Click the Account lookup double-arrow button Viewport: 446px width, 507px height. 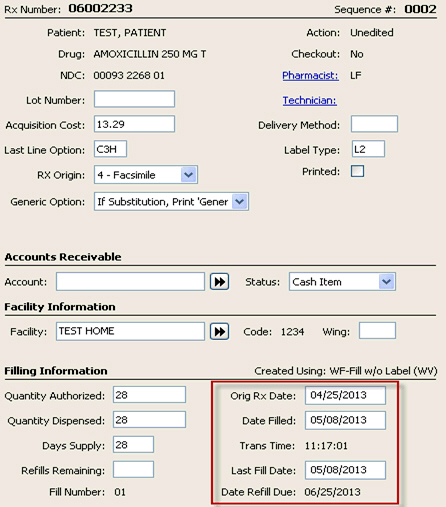[219, 282]
